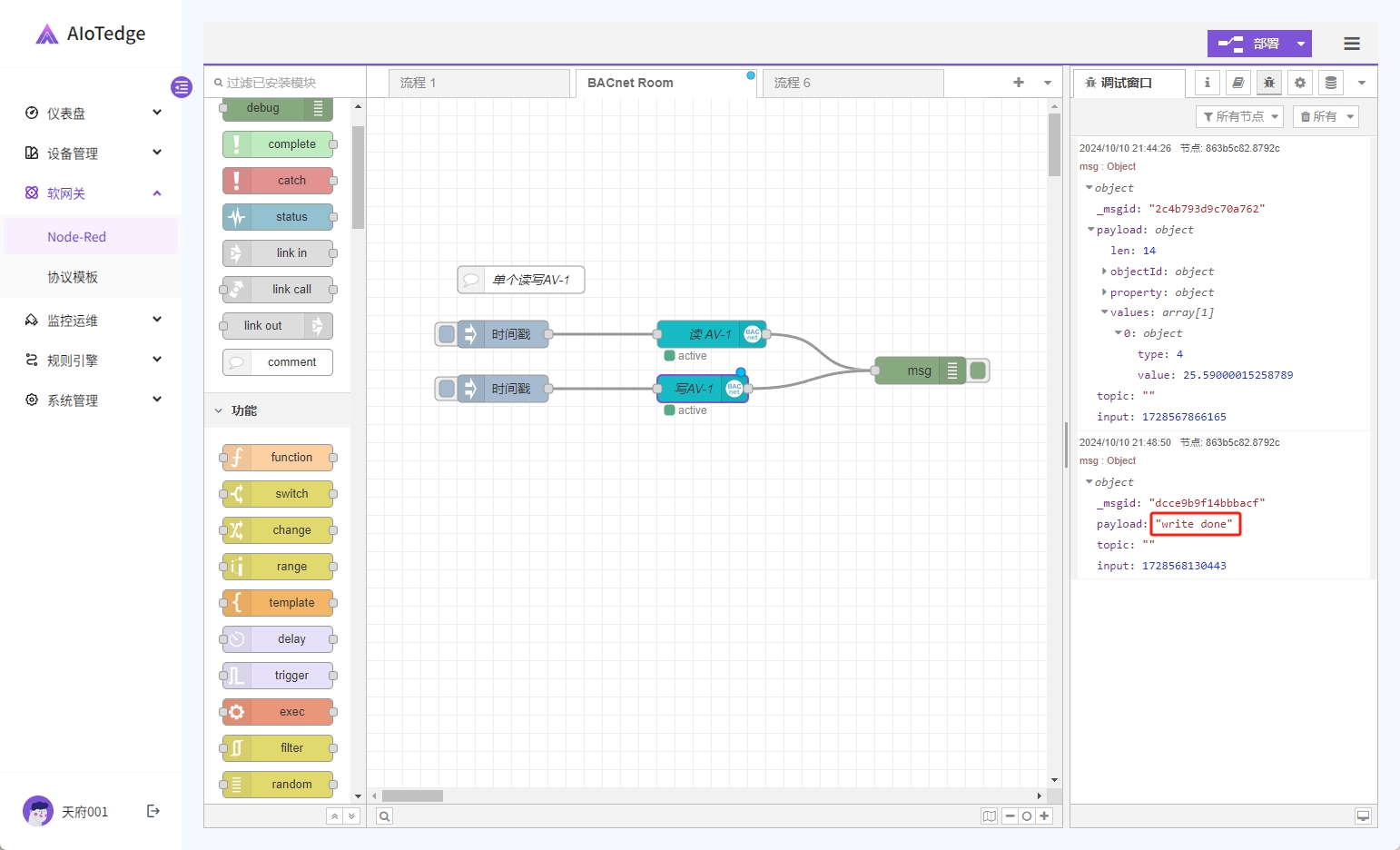Open the hamburger main menu
Viewport: 1400px width, 850px height.
coord(1351,44)
